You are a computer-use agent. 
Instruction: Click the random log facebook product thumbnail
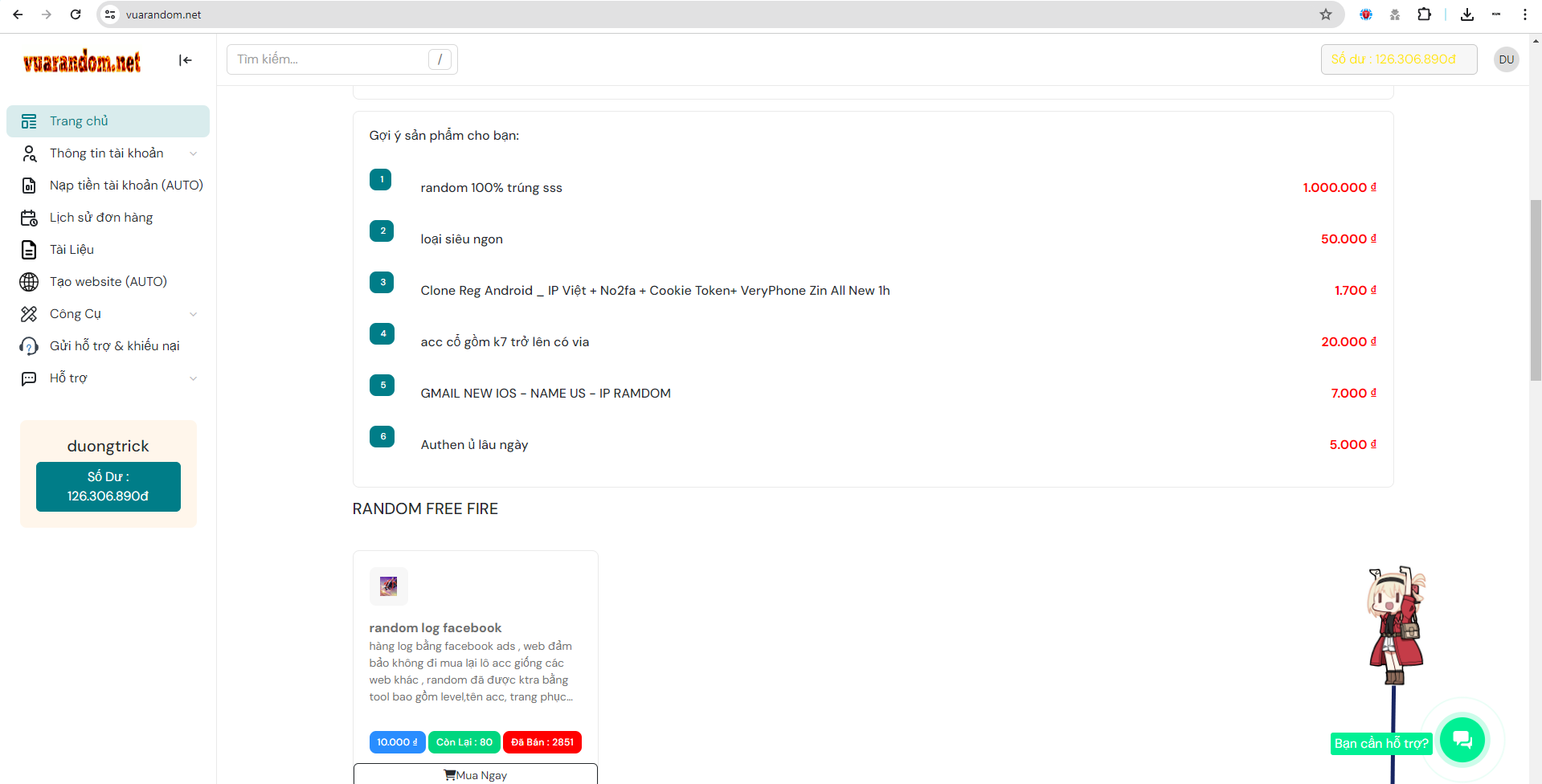pos(388,586)
